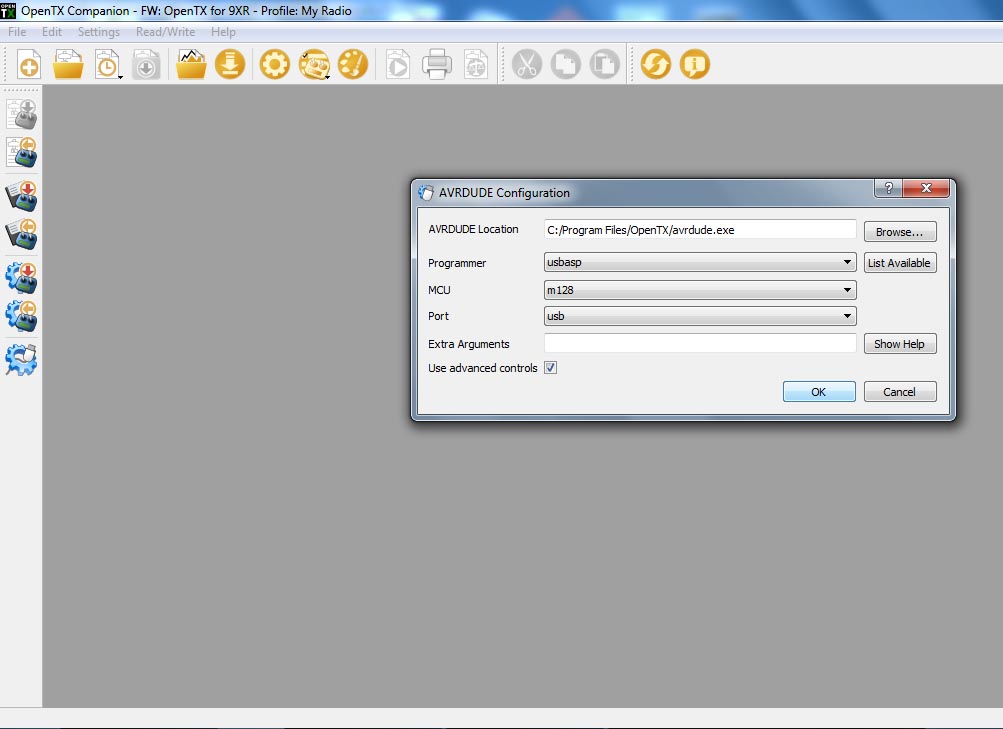Click the grayed simulate play icon

tap(398, 64)
